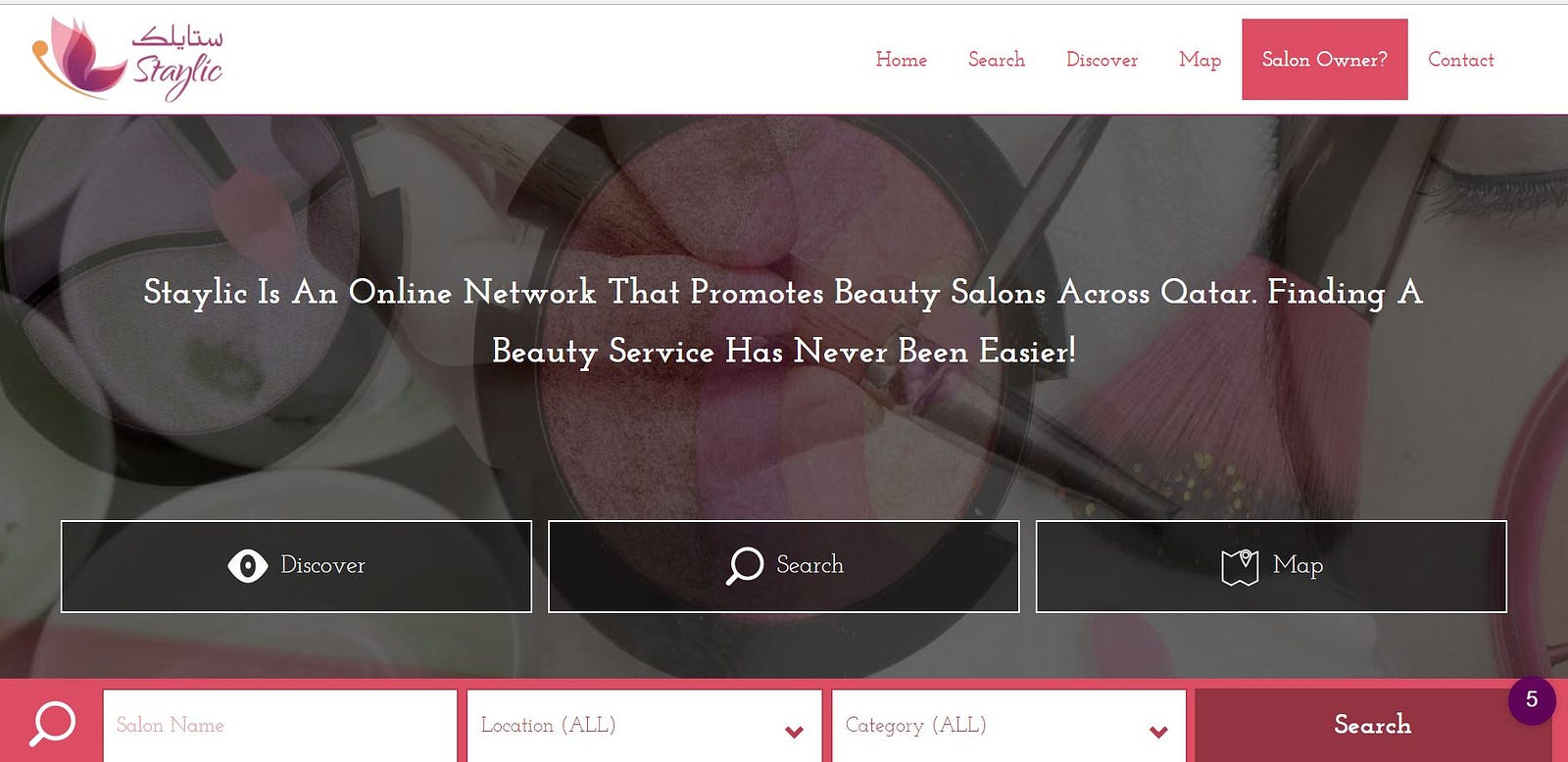1568x762 pixels.
Task: Click the large Discover hero button
Action: (x=296, y=566)
